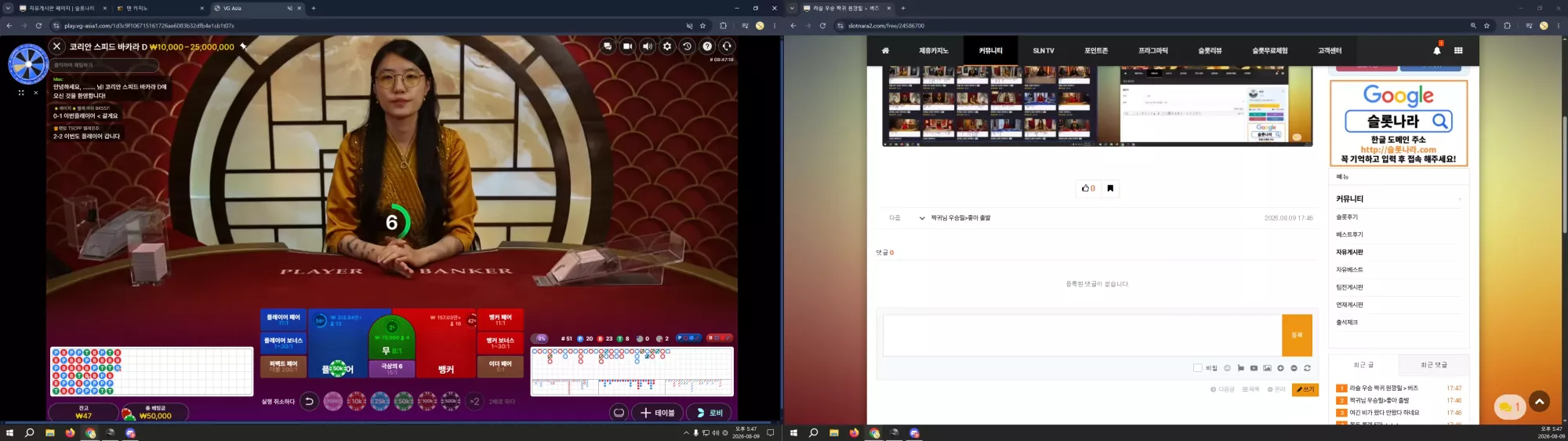The width and height of the screenshot is (1568, 441).
Task: Open the emoji picker in the comment toolbar
Action: point(1227,368)
